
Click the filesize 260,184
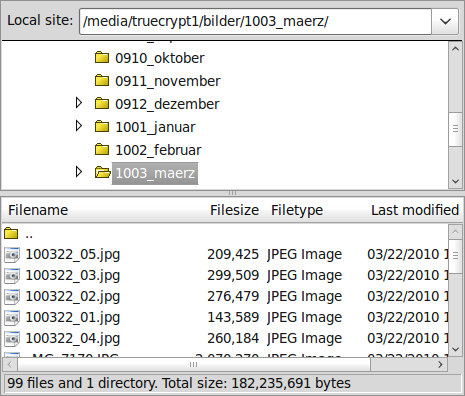(233, 338)
